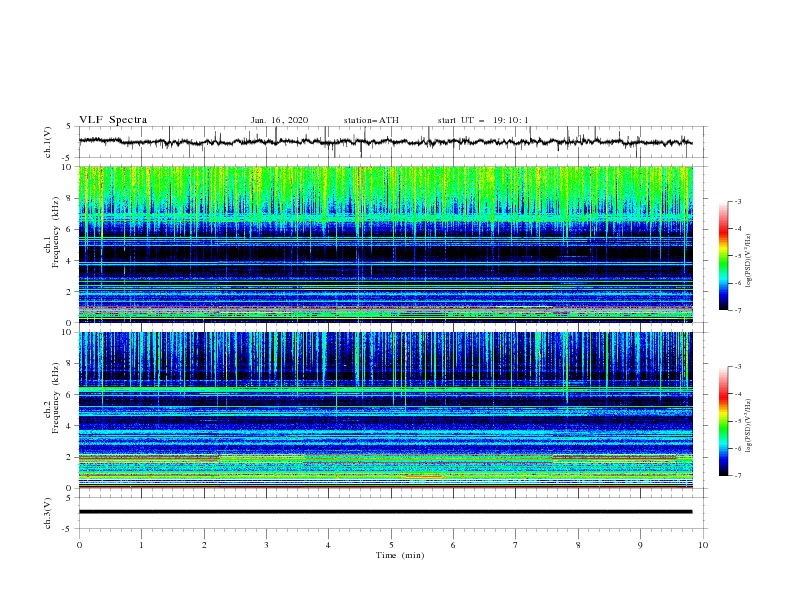792x612 pixels.
Task: Click the "Time (min)" axis label
Action: click(x=400, y=555)
